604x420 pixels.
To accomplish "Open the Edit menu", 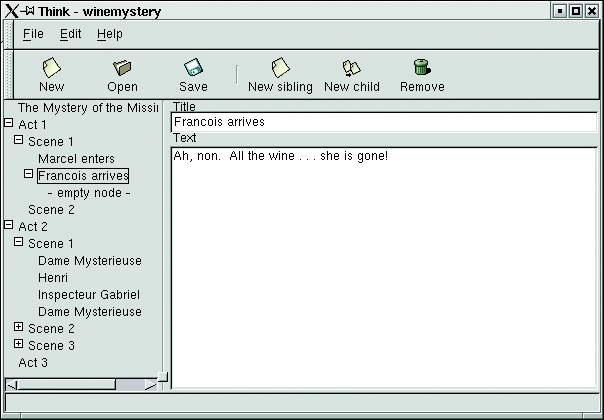I will click(70, 34).
